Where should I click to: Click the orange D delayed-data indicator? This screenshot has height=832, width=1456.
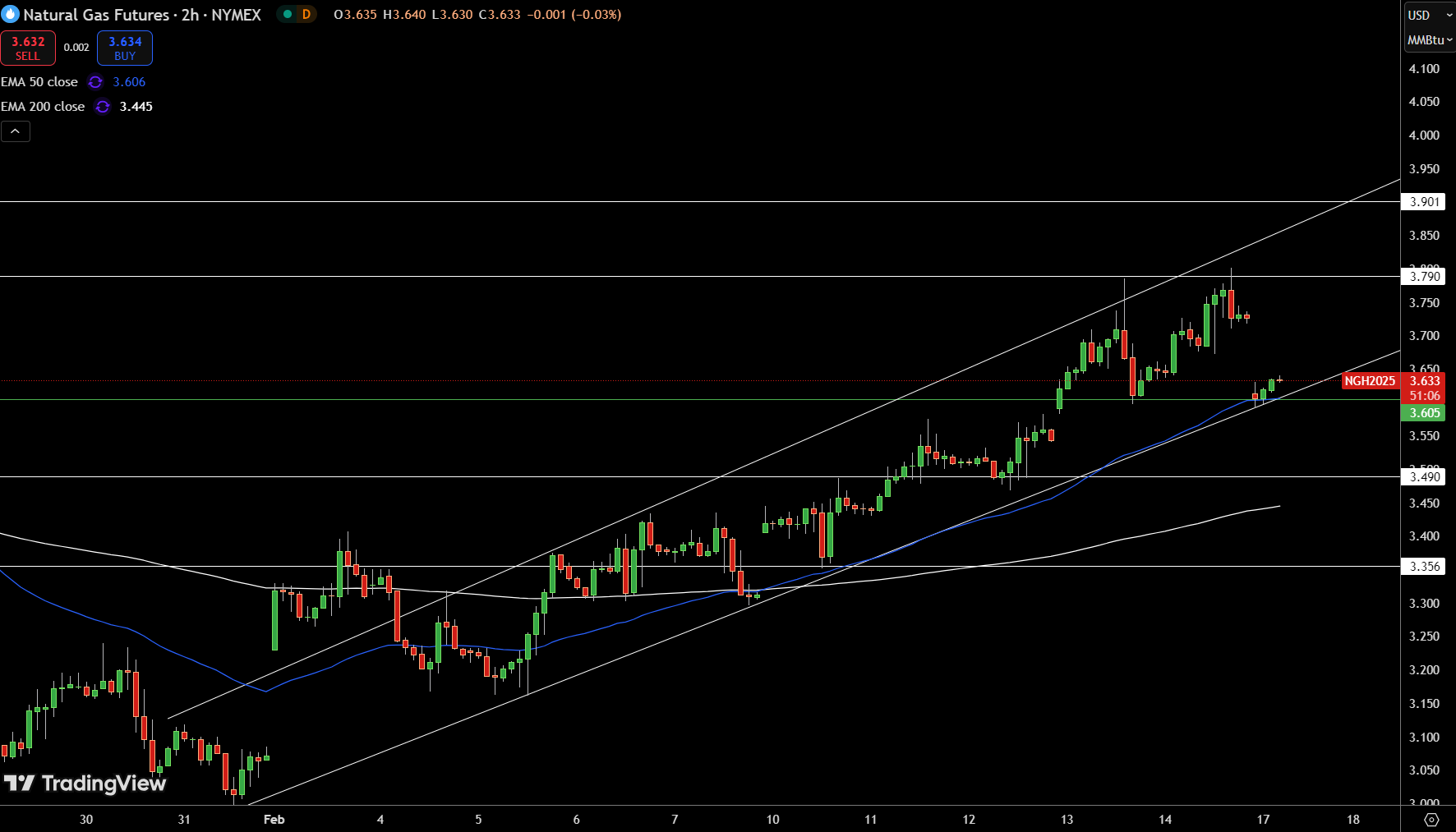(x=306, y=14)
